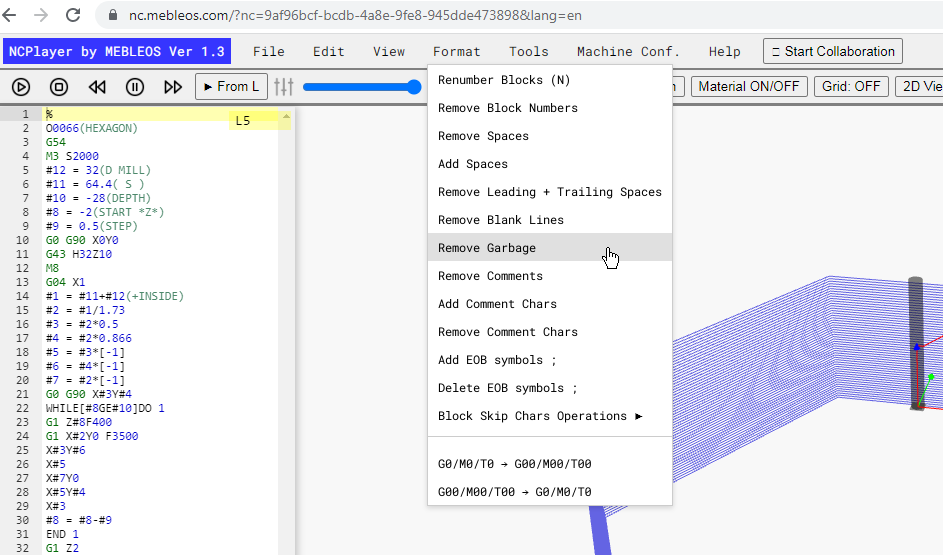The height and width of the screenshot is (555, 943).
Task: Stop simulation with the stop icon
Action: 59,87
